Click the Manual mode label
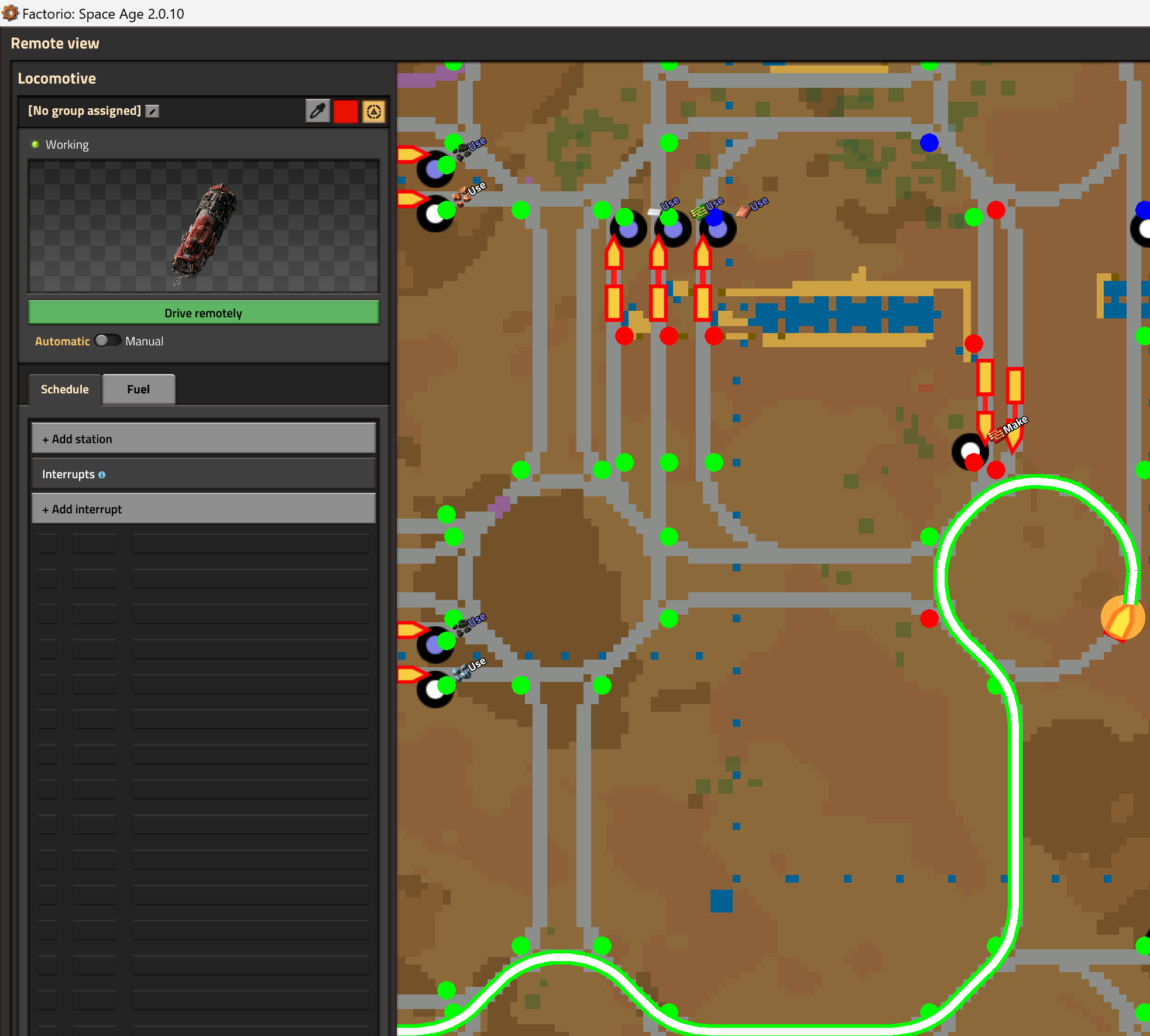 [x=145, y=341]
